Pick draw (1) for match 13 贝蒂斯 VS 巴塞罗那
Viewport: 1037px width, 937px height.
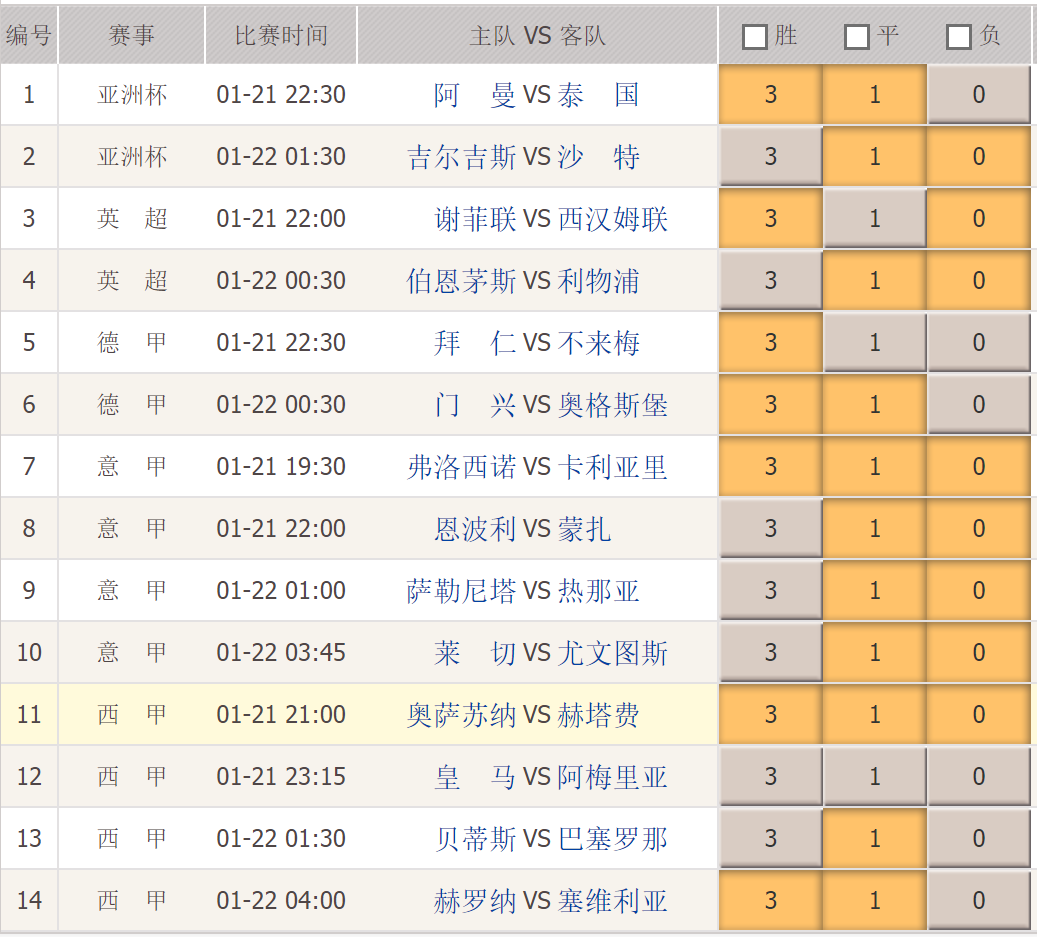[x=875, y=838]
